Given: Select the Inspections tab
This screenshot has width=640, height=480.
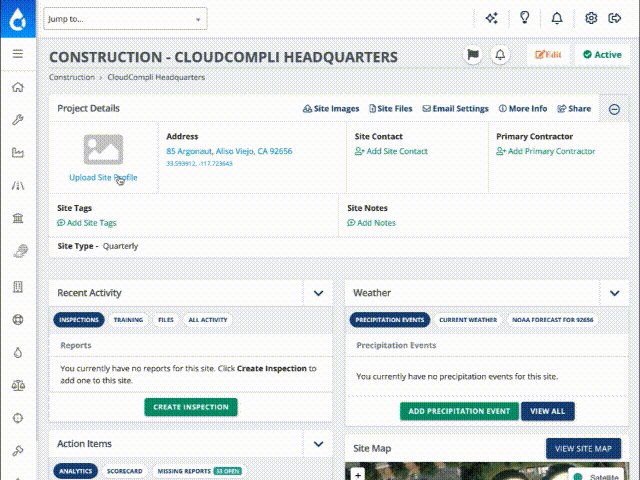Looking at the screenshot, I should (79, 320).
